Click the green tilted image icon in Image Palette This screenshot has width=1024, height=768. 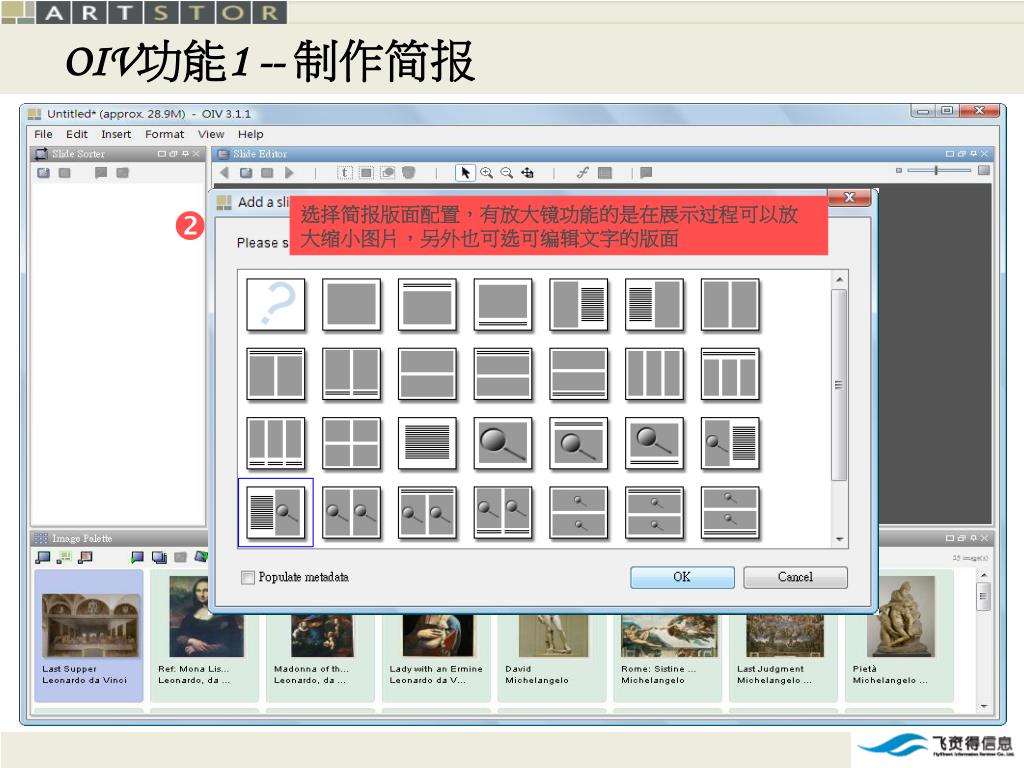pos(200,556)
